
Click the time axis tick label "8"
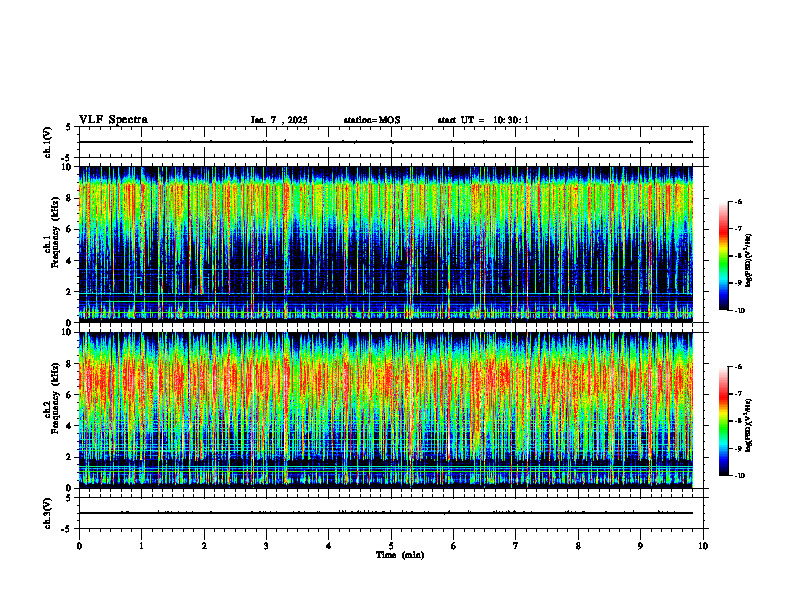pyautogui.click(x=578, y=546)
